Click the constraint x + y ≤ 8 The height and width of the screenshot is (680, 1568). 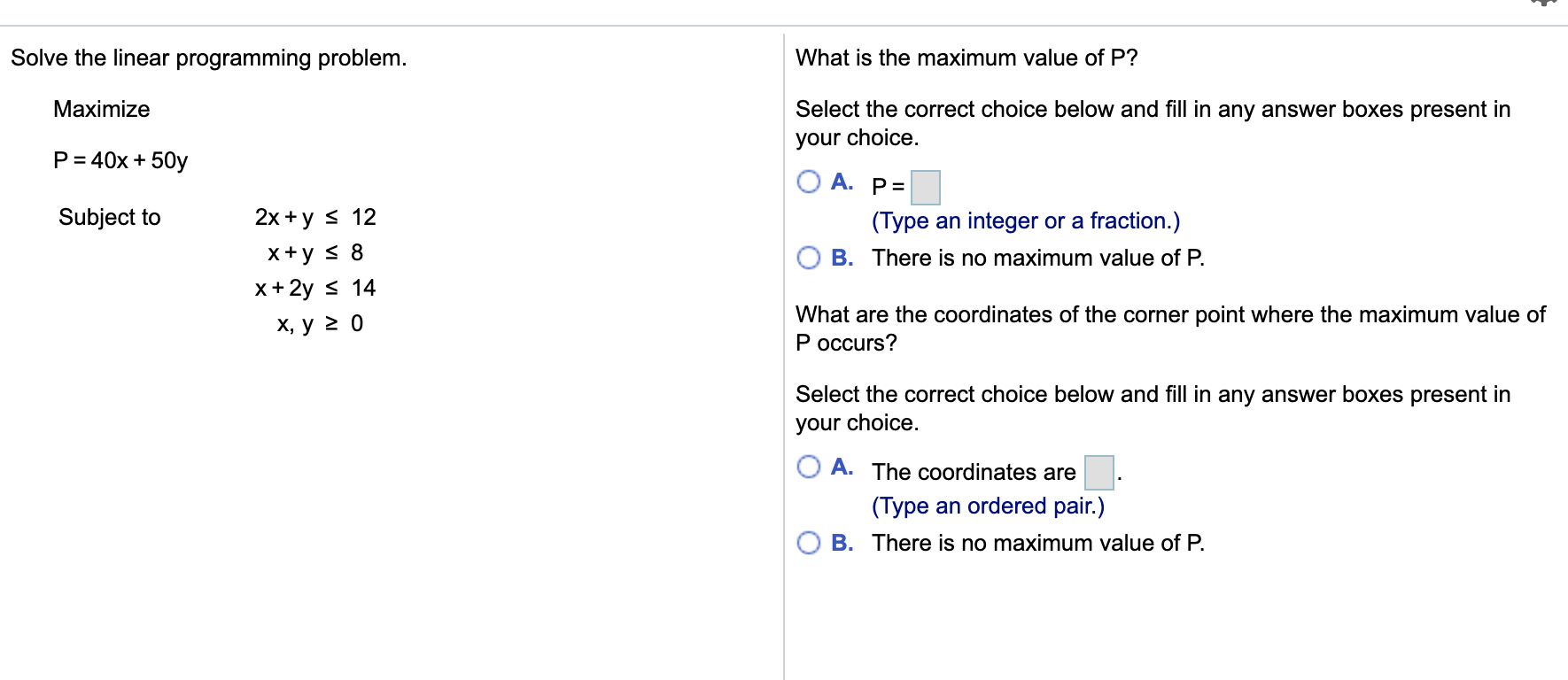[314, 252]
